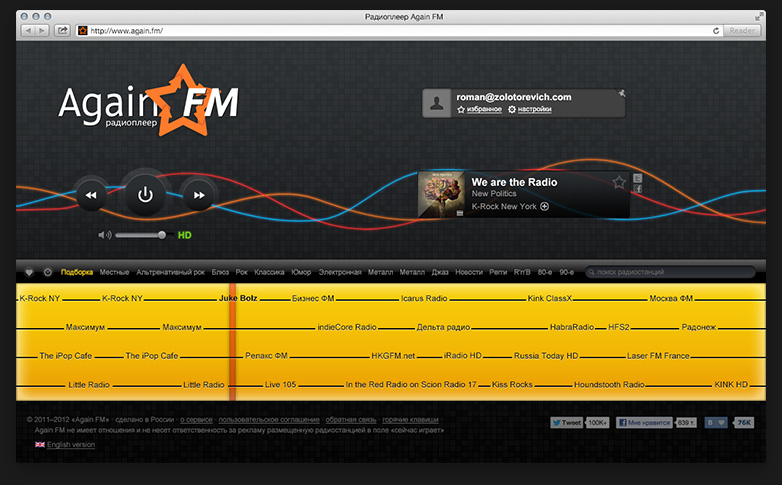The image size is (782, 485).
Task: Show favorites via heart icon in genre bar
Action: click(x=29, y=272)
